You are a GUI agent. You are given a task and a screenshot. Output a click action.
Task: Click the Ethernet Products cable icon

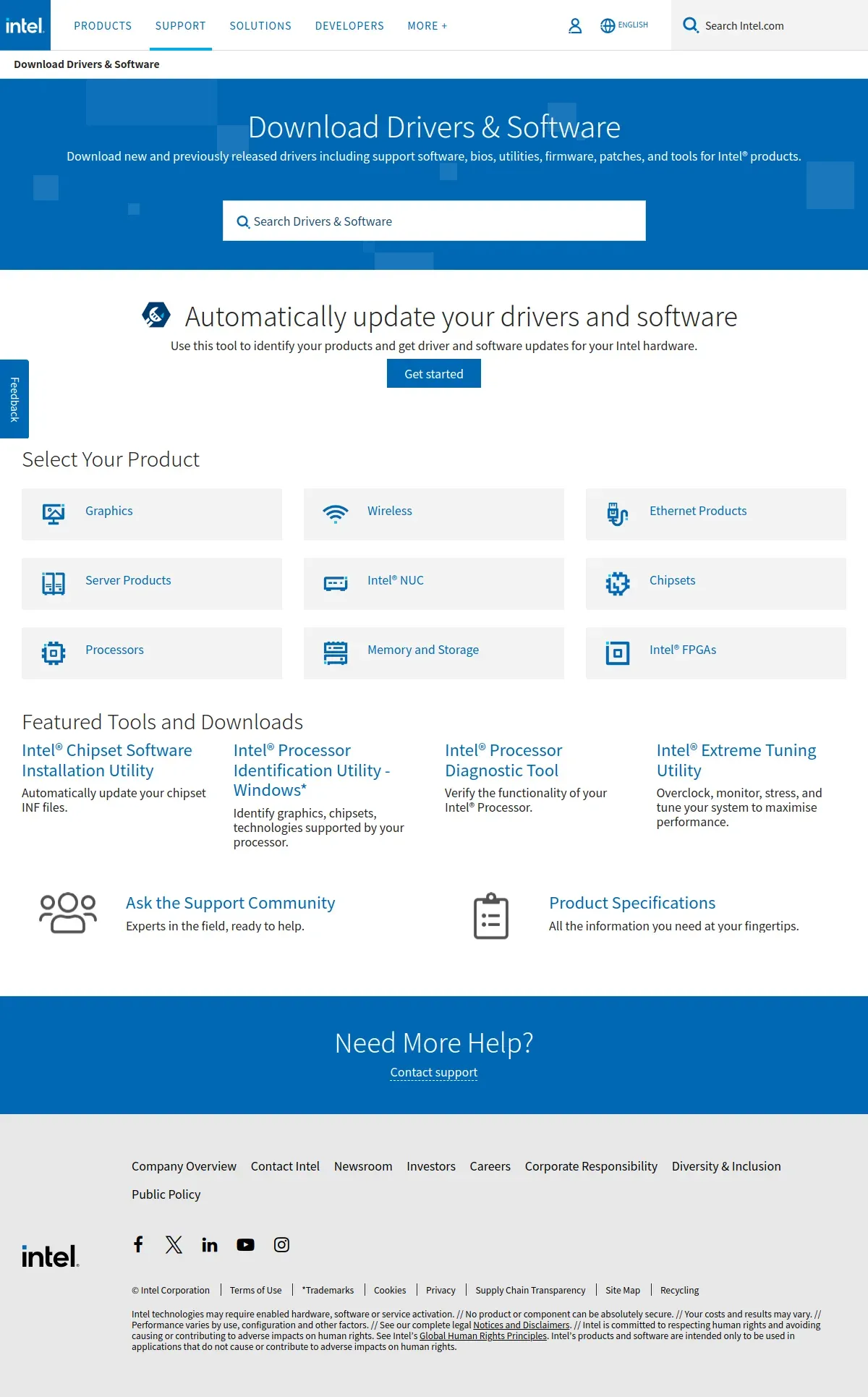[x=617, y=514]
